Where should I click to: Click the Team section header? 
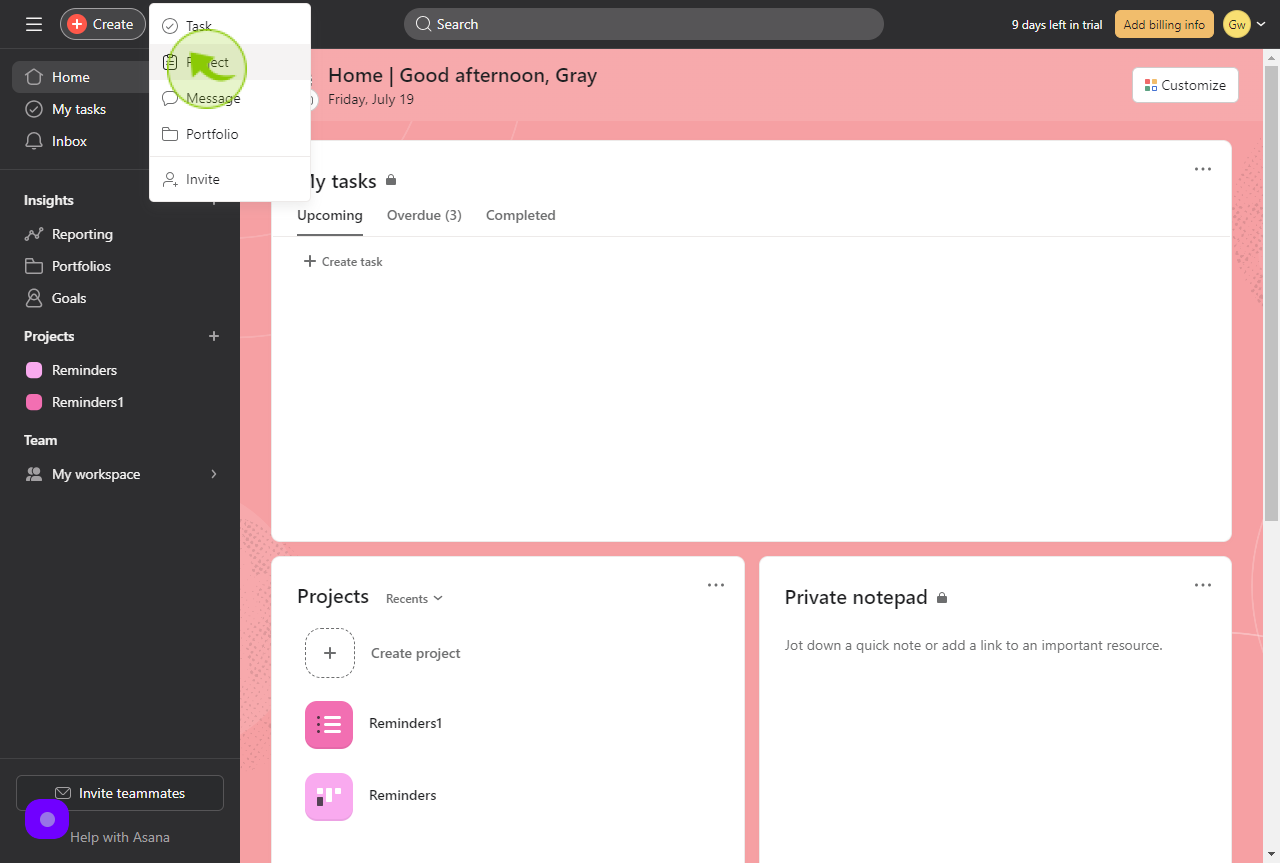[x=41, y=440]
